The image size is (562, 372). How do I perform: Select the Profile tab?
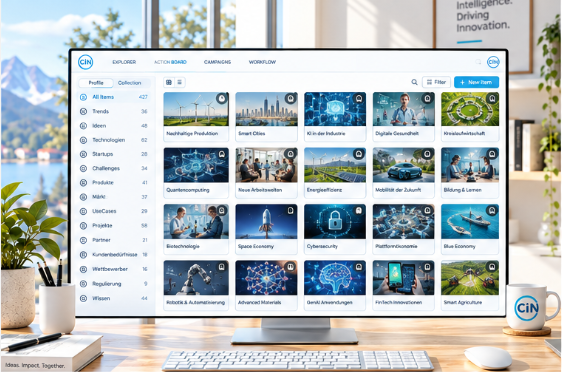tap(96, 83)
